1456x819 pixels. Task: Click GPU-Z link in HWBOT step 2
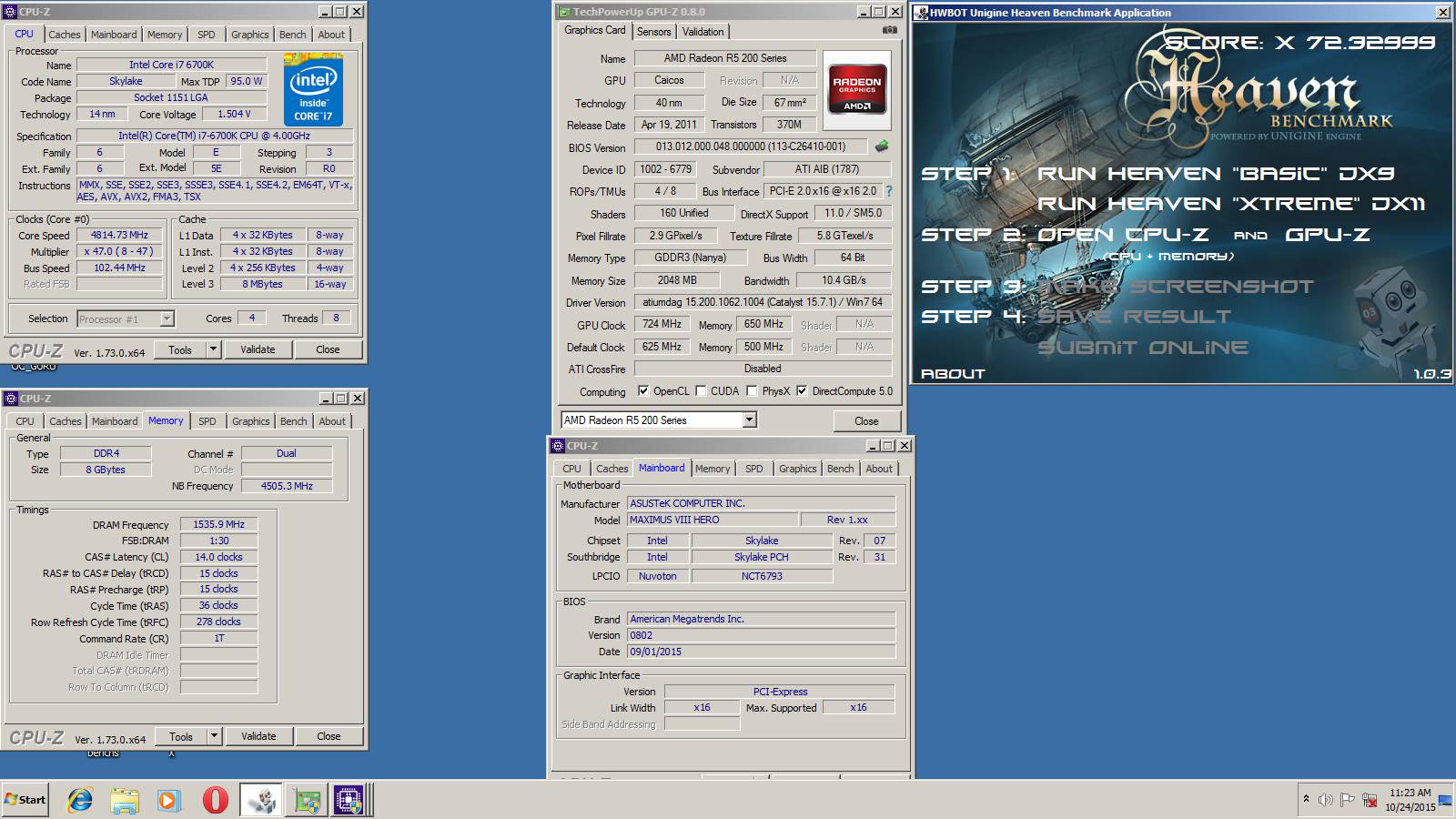[x=1327, y=235]
